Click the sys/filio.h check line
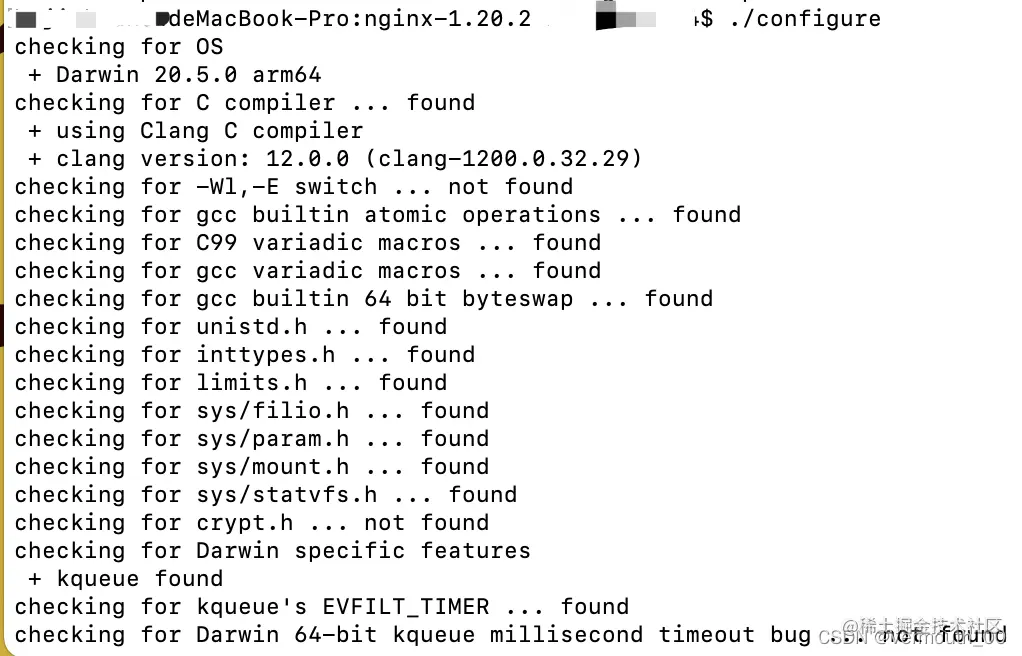1022x656 pixels. pos(252,411)
